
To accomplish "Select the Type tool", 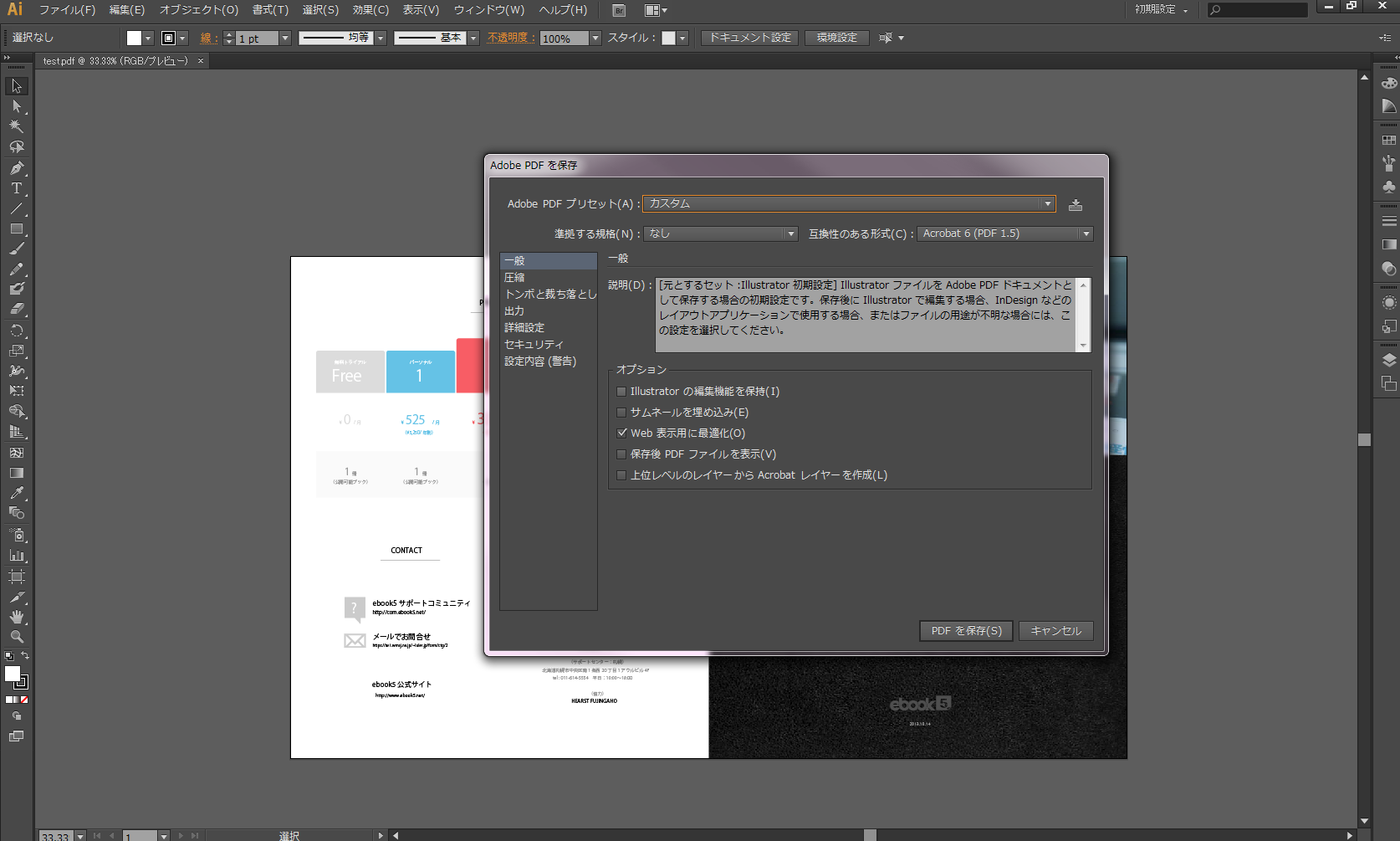I will pos(17,188).
